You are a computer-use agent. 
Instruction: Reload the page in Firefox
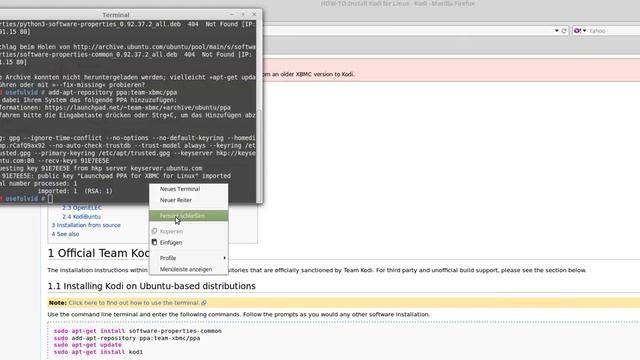564,31
